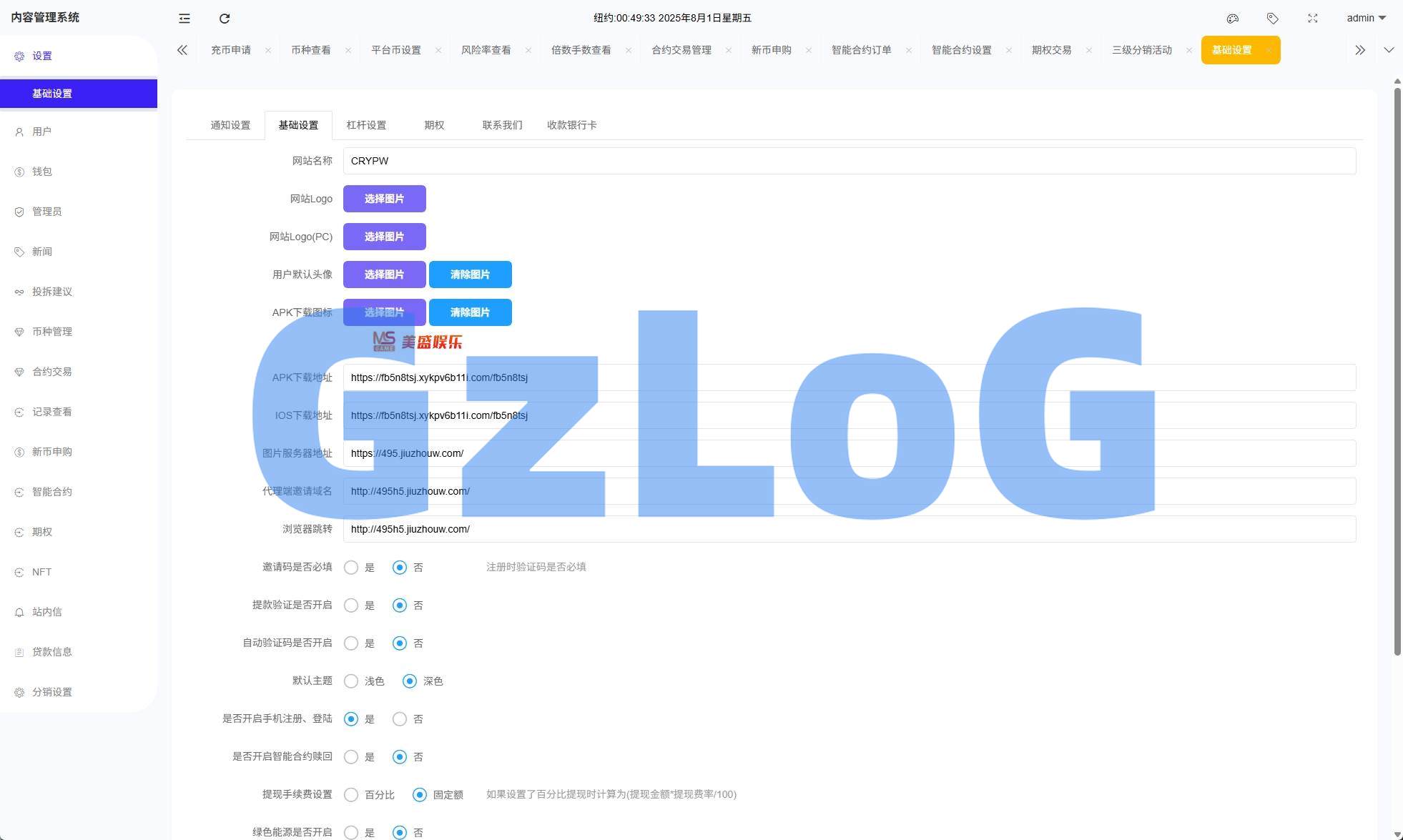The width and height of the screenshot is (1403, 840).
Task: Choose 浅色 as default theme
Action: [x=351, y=681]
